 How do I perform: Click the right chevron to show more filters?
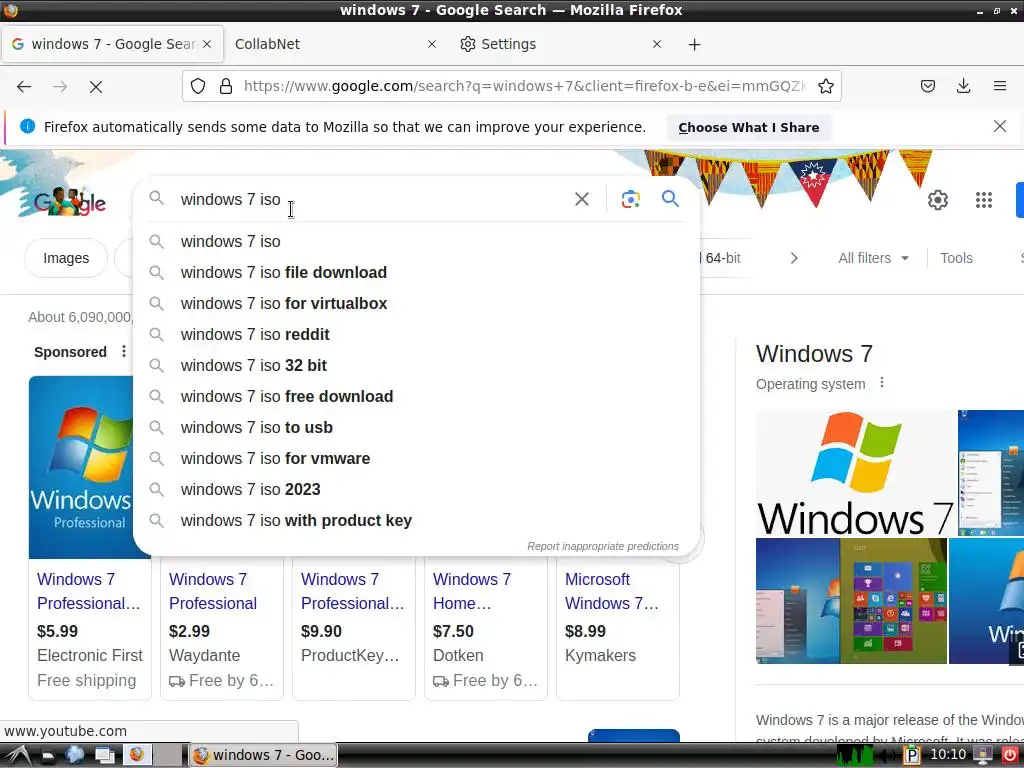pyautogui.click(x=793, y=258)
